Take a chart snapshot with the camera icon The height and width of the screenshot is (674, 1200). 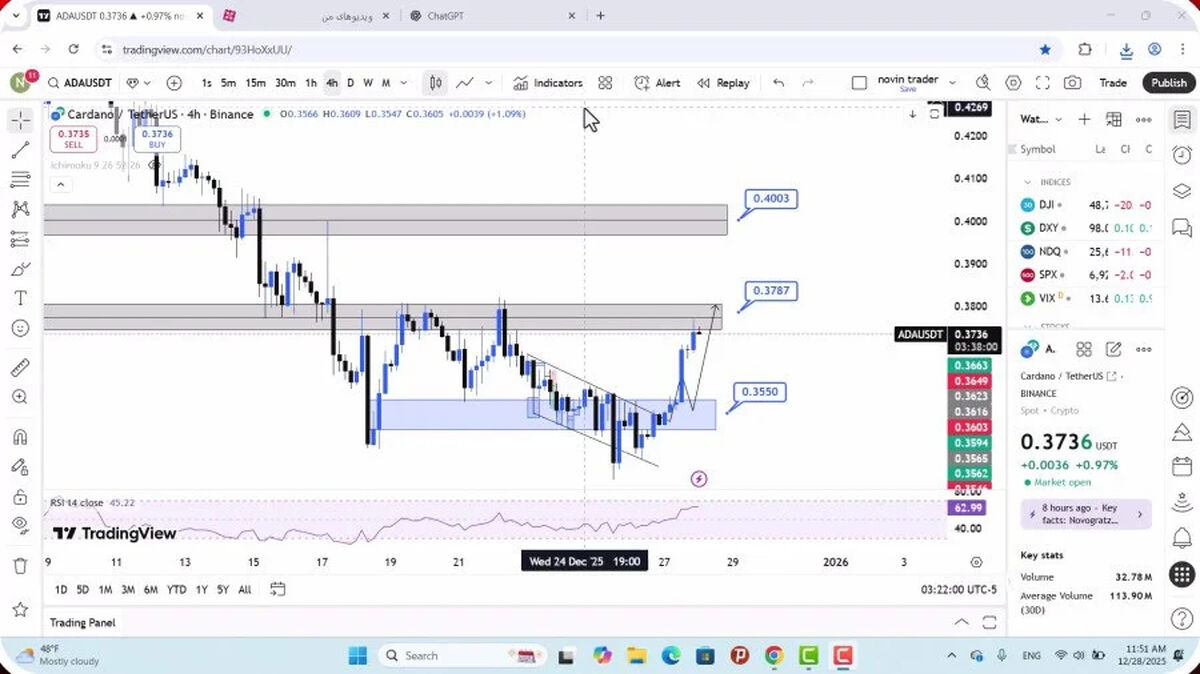[1072, 83]
